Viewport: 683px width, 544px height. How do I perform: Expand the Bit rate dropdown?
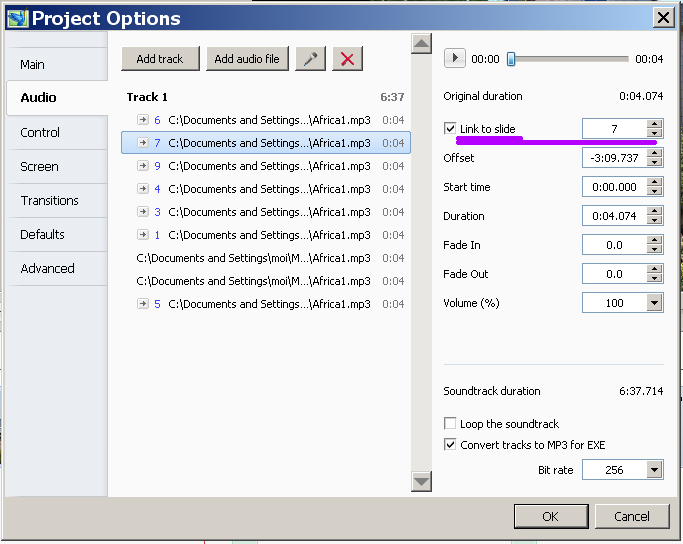pyautogui.click(x=654, y=470)
